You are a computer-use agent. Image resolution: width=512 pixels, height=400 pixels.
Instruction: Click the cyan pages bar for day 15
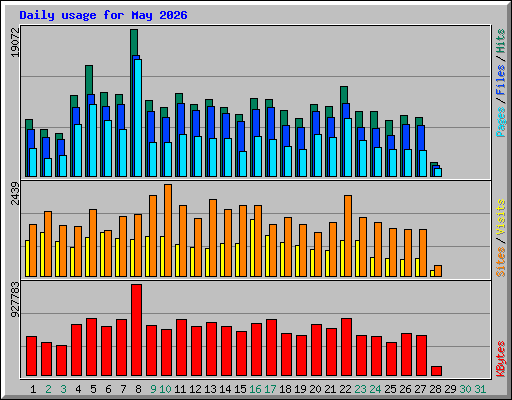(243, 164)
